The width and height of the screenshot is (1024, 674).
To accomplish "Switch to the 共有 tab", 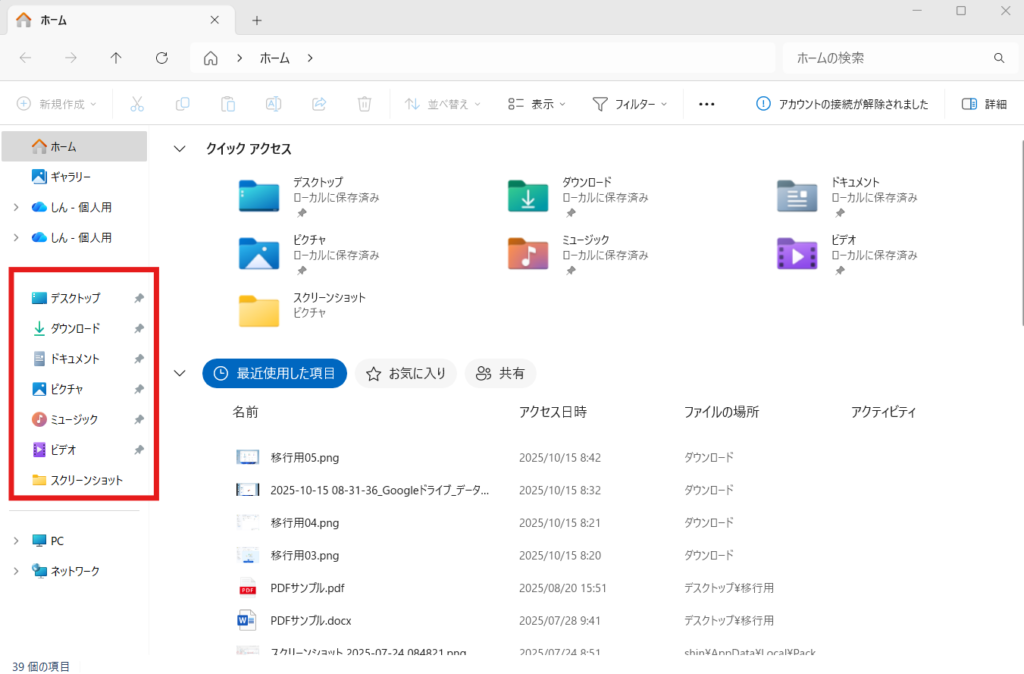I will click(x=500, y=373).
